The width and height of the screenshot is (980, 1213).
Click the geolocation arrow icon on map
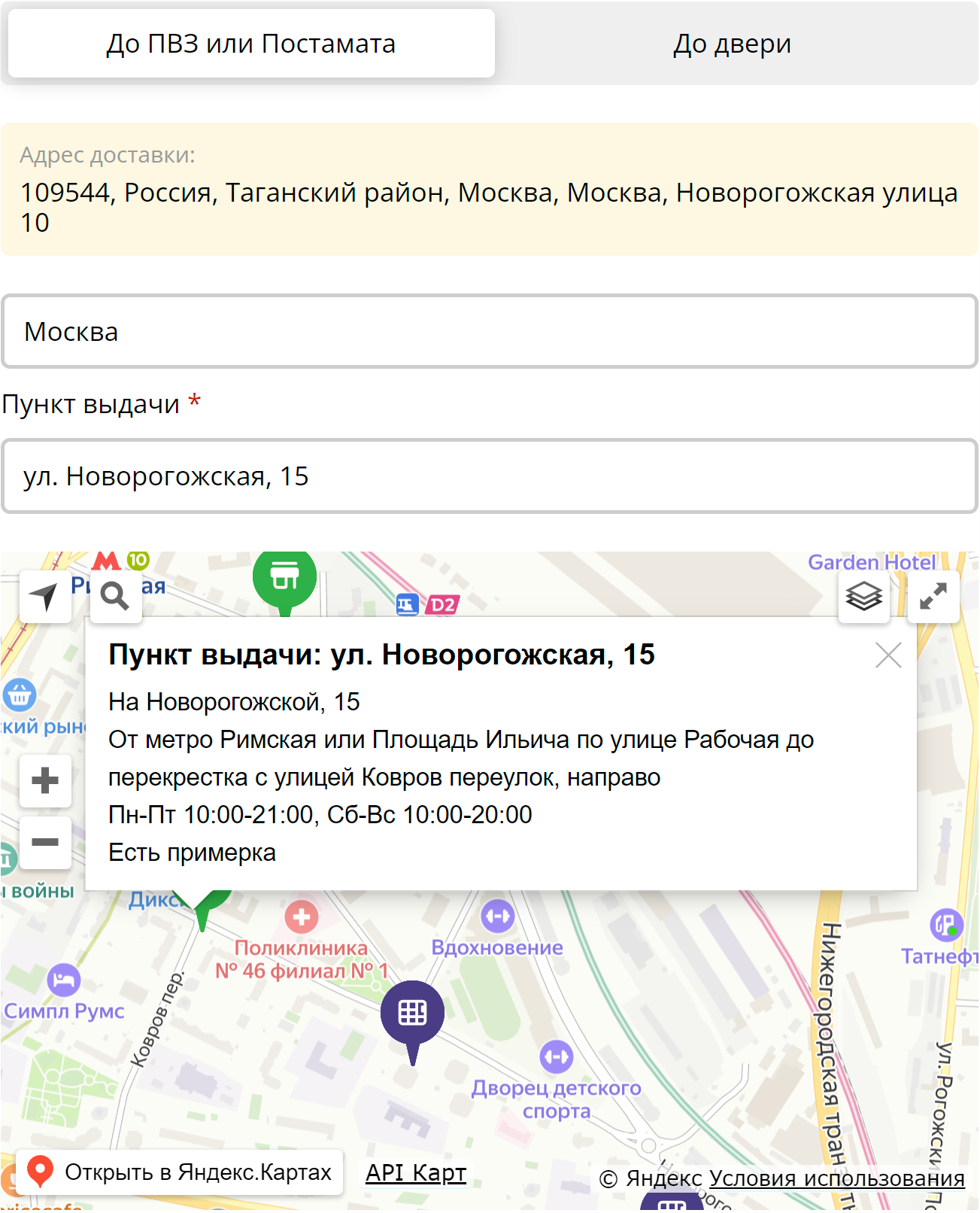[x=45, y=597]
